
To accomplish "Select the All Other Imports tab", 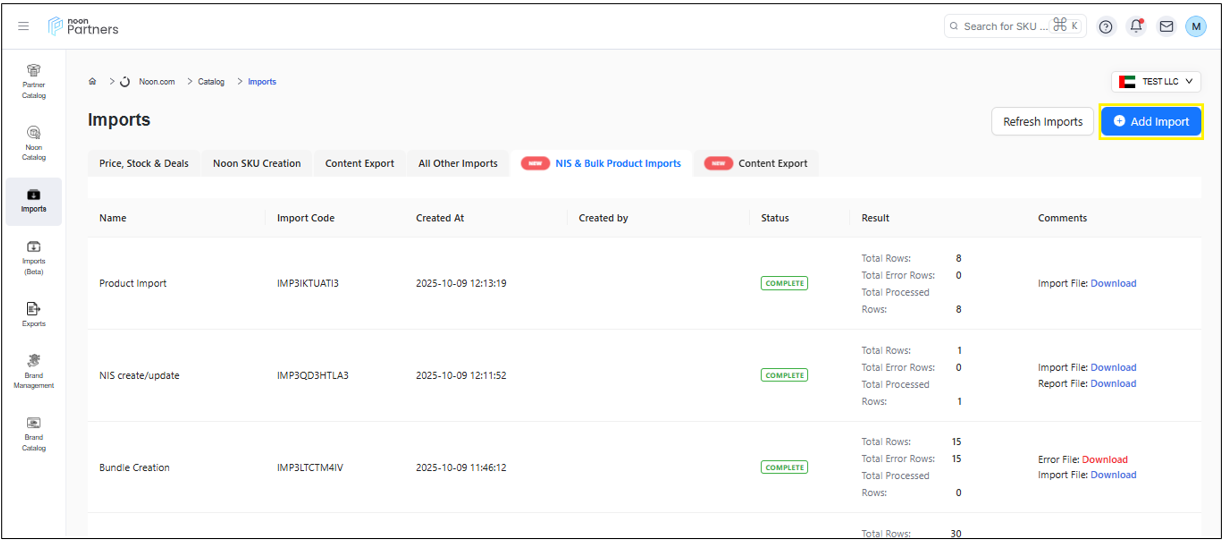I will tap(458, 164).
